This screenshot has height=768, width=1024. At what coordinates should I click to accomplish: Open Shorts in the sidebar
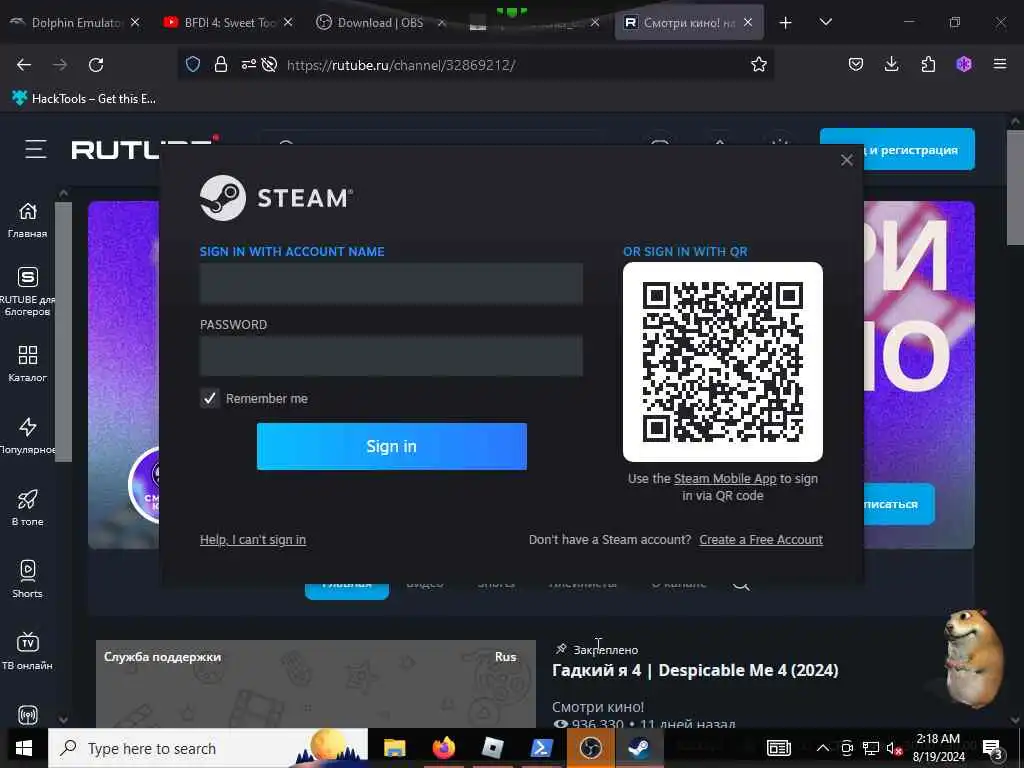tap(27, 580)
